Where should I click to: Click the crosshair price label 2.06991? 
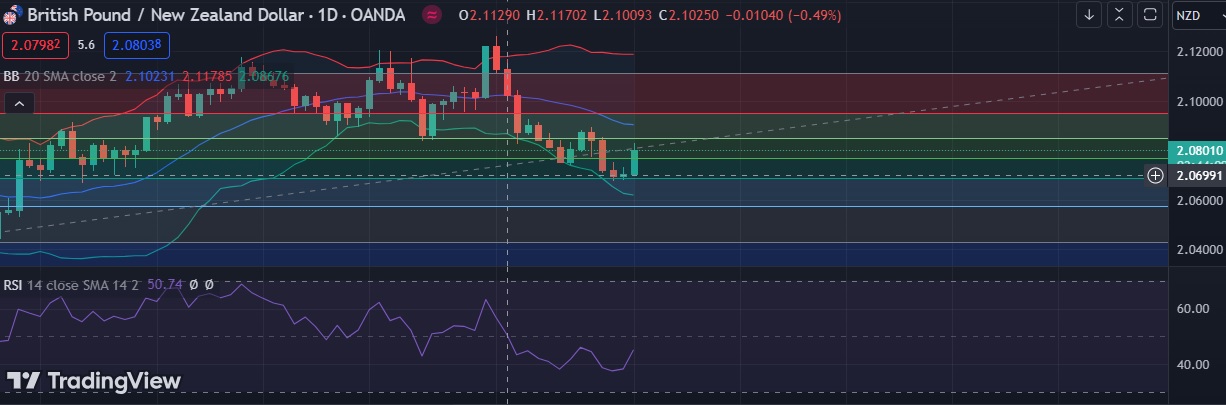point(1197,176)
